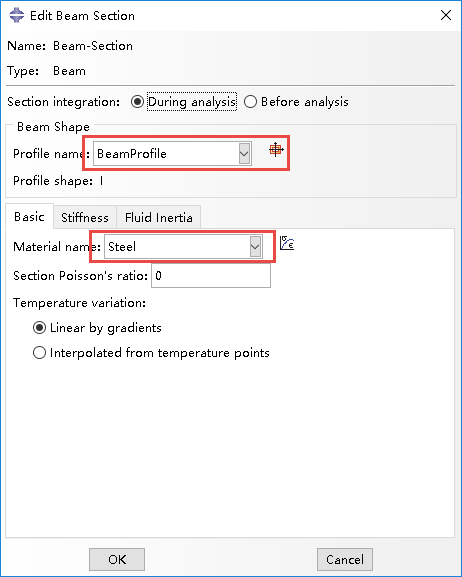Click the create beam profile icon
This screenshot has height=577, width=462.
tap(276, 150)
